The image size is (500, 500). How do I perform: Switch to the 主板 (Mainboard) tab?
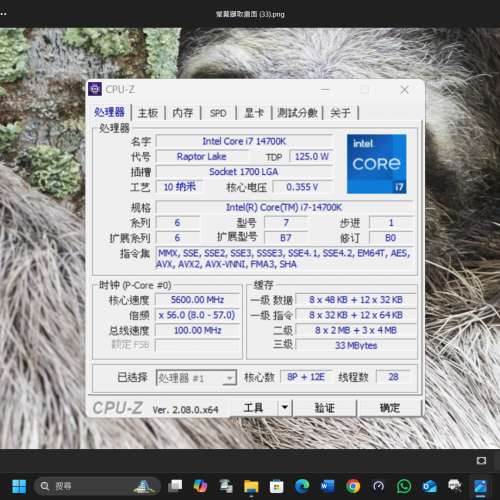148,113
